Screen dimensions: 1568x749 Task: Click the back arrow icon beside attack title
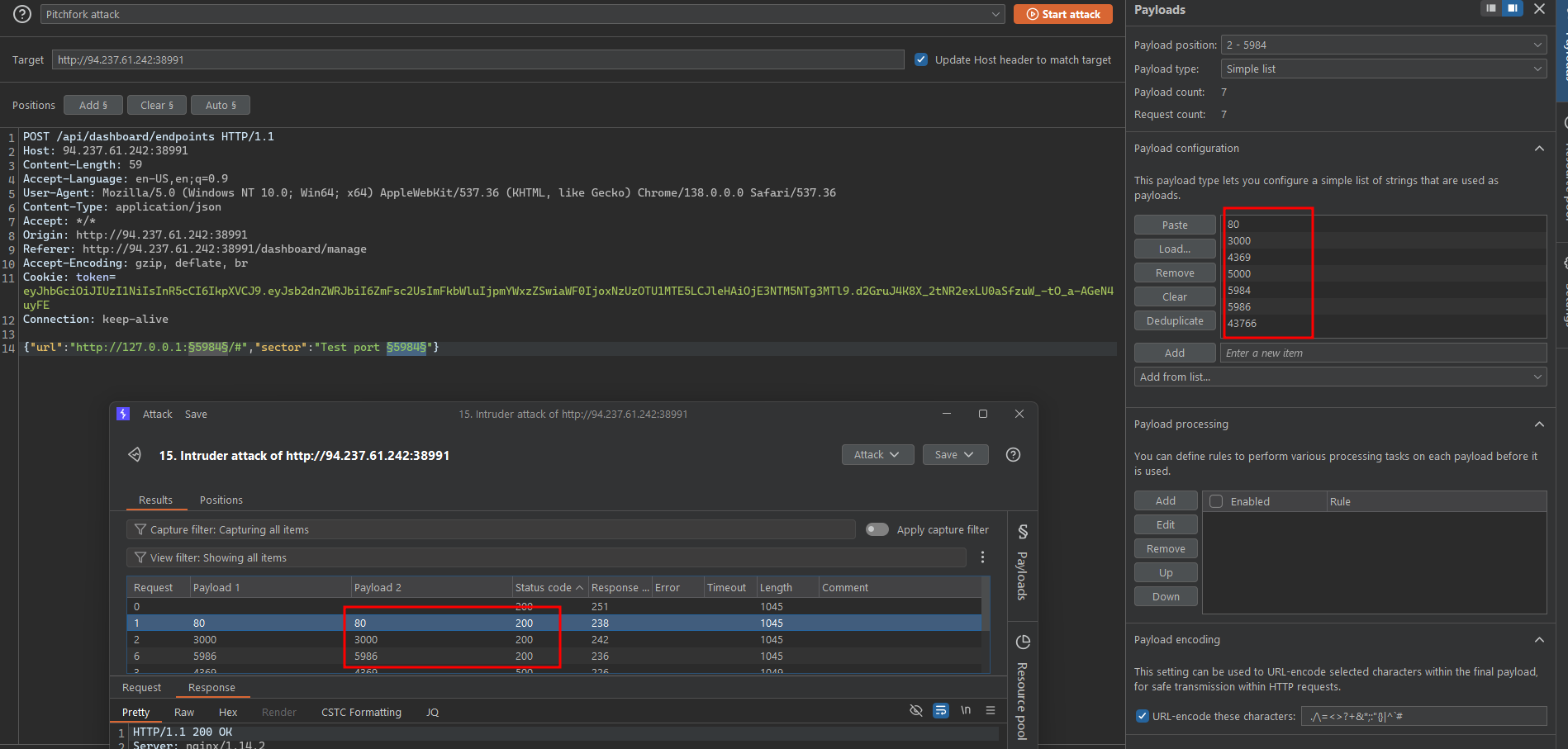coord(135,455)
